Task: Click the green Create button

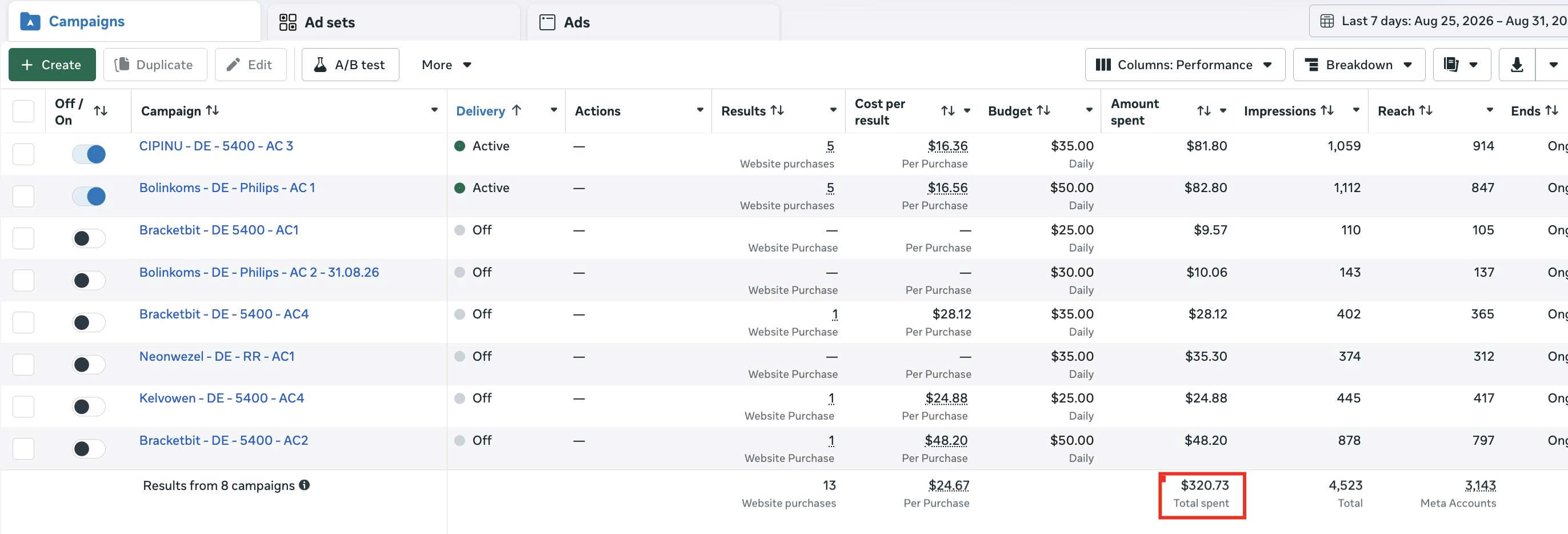Action: tap(53, 65)
